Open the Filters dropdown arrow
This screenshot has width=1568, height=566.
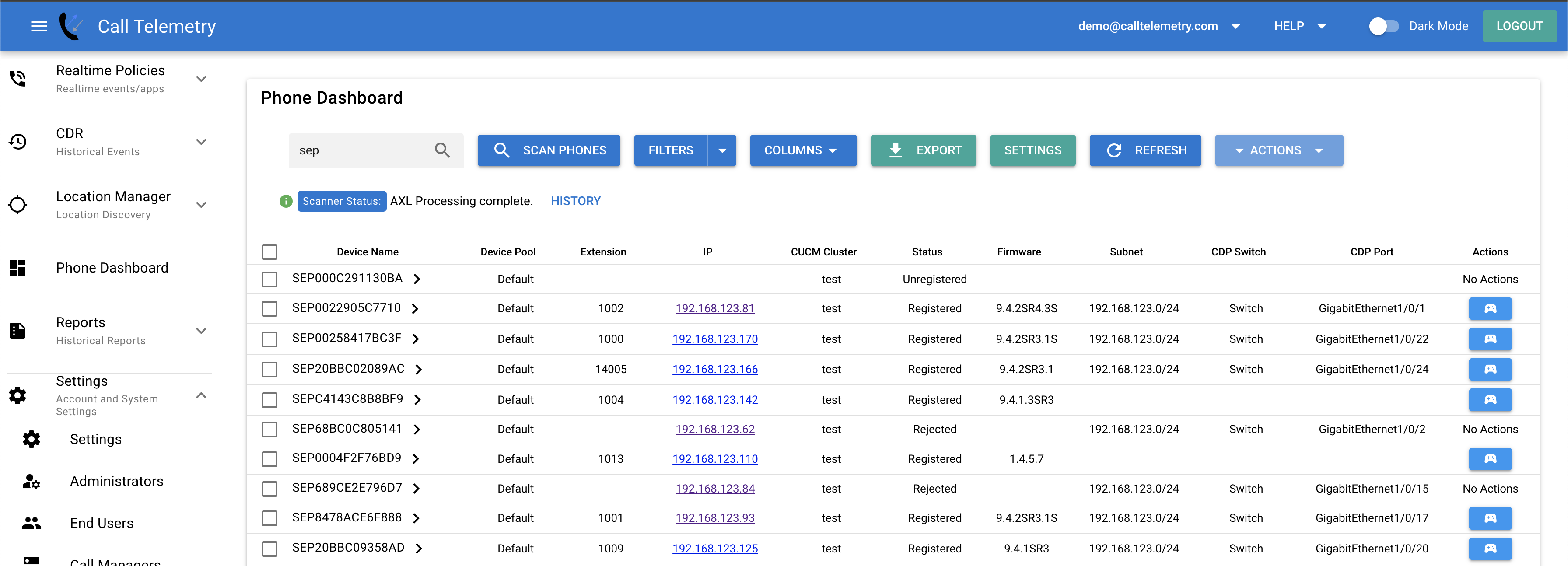(722, 150)
